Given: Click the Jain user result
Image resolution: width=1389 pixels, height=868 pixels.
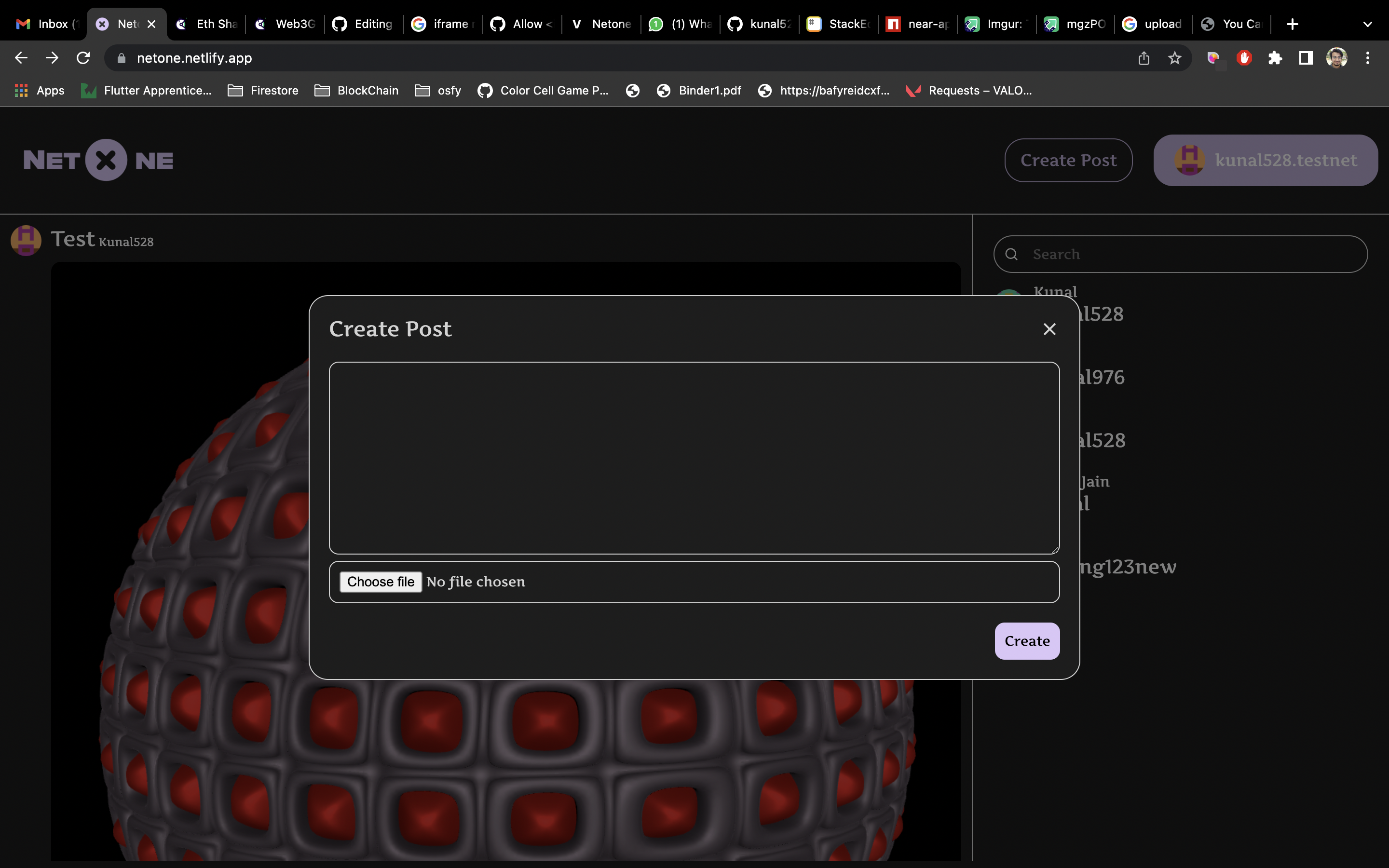Looking at the screenshot, I should 1095,482.
